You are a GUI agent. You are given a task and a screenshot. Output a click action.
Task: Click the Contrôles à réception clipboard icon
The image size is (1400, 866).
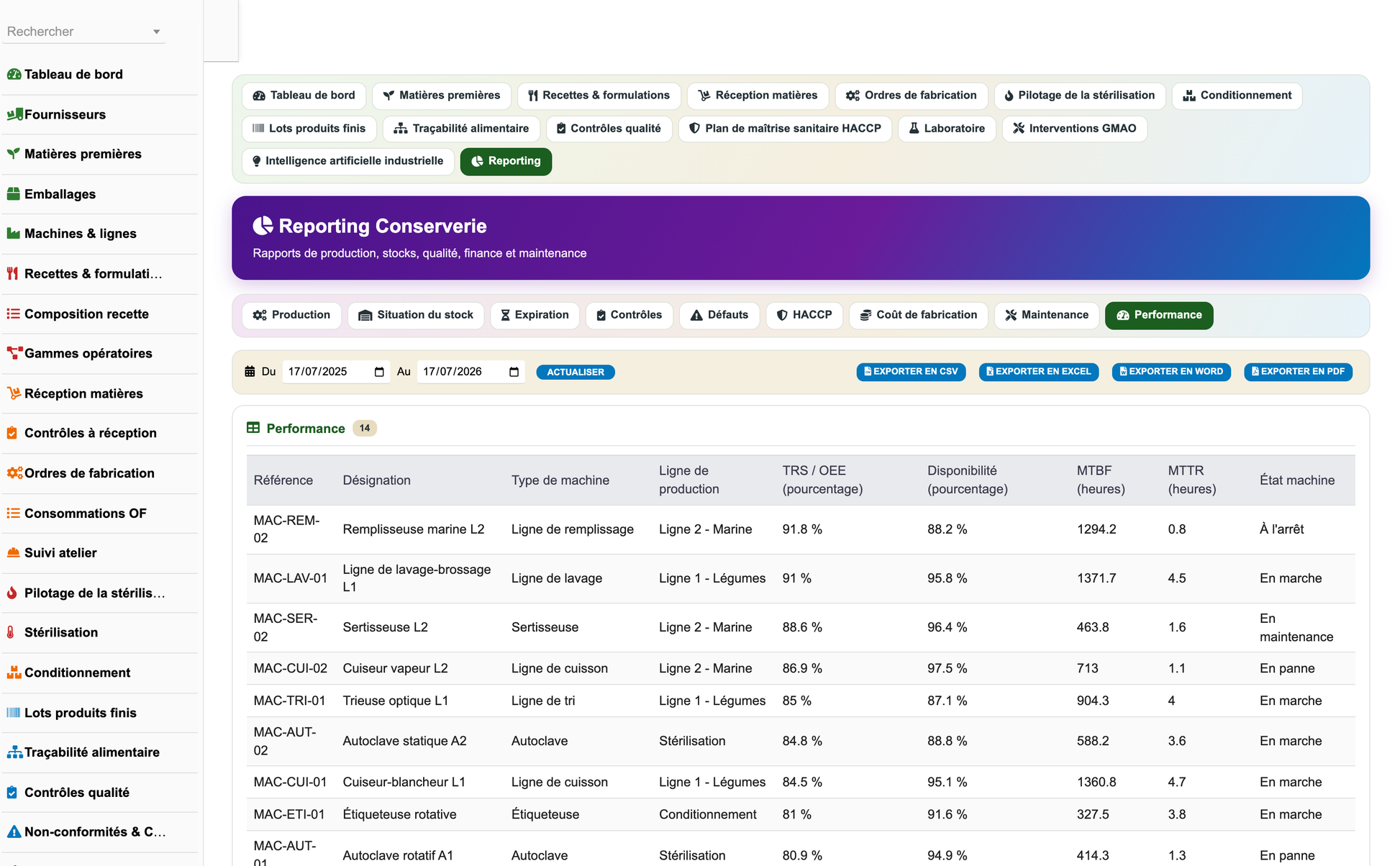(x=12, y=433)
